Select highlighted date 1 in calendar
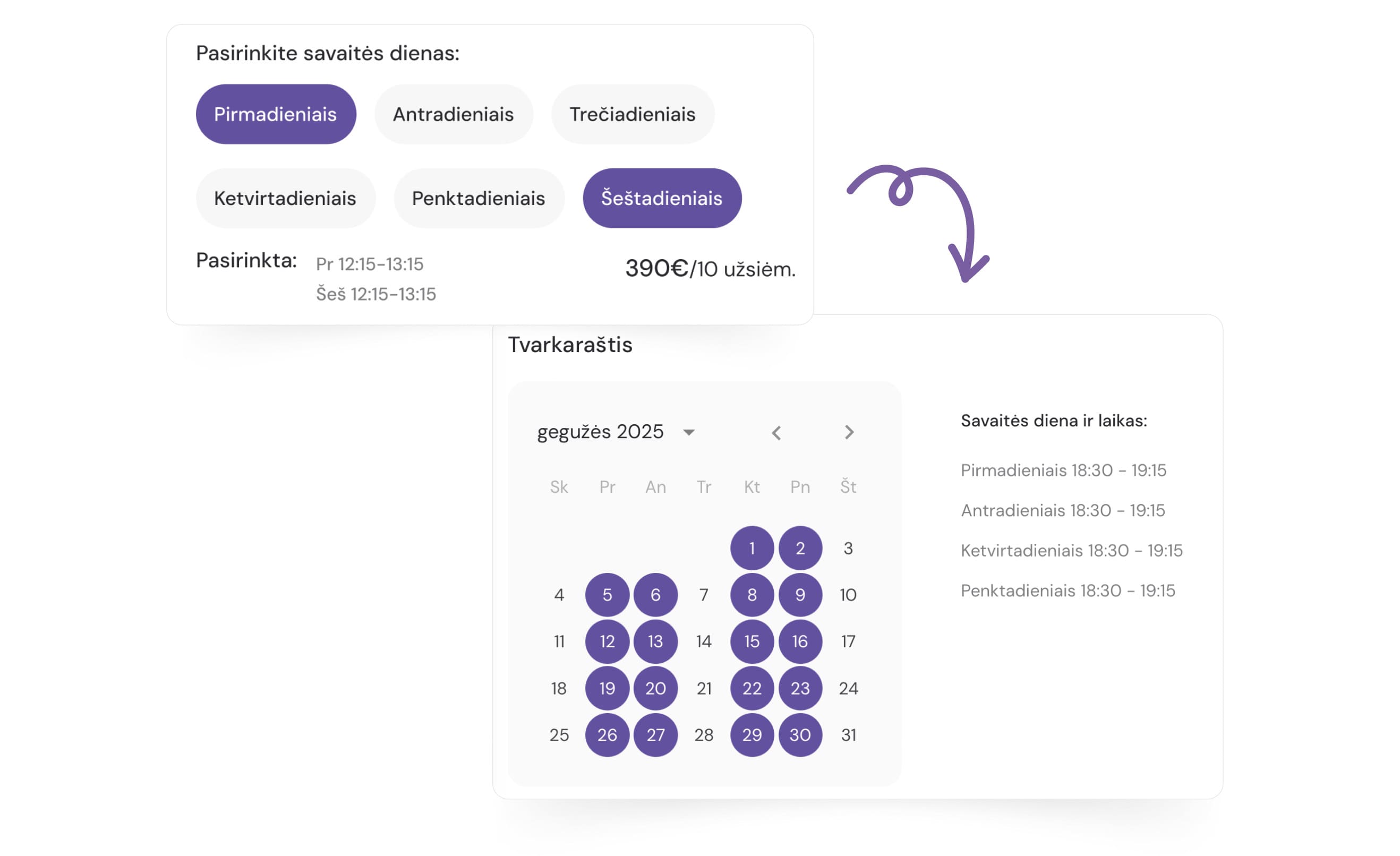 pos(752,548)
